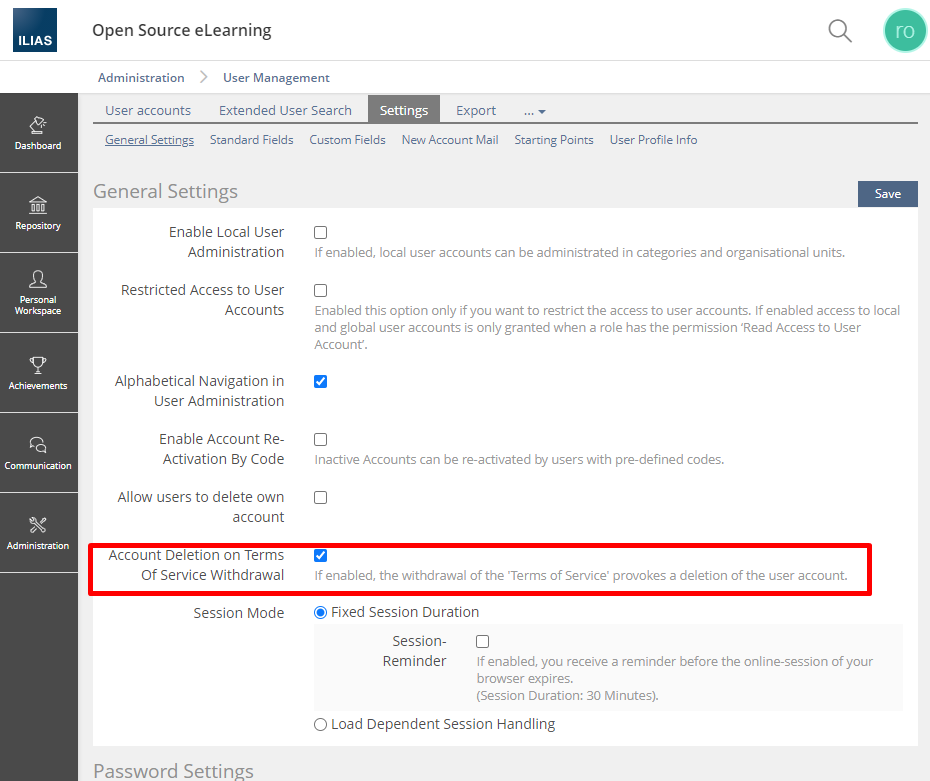Open Repository from the sidebar
This screenshot has height=781, width=930.
tap(38, 213)
